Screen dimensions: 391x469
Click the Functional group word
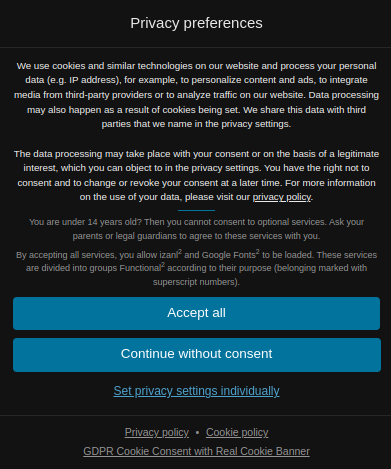(140, 268)
